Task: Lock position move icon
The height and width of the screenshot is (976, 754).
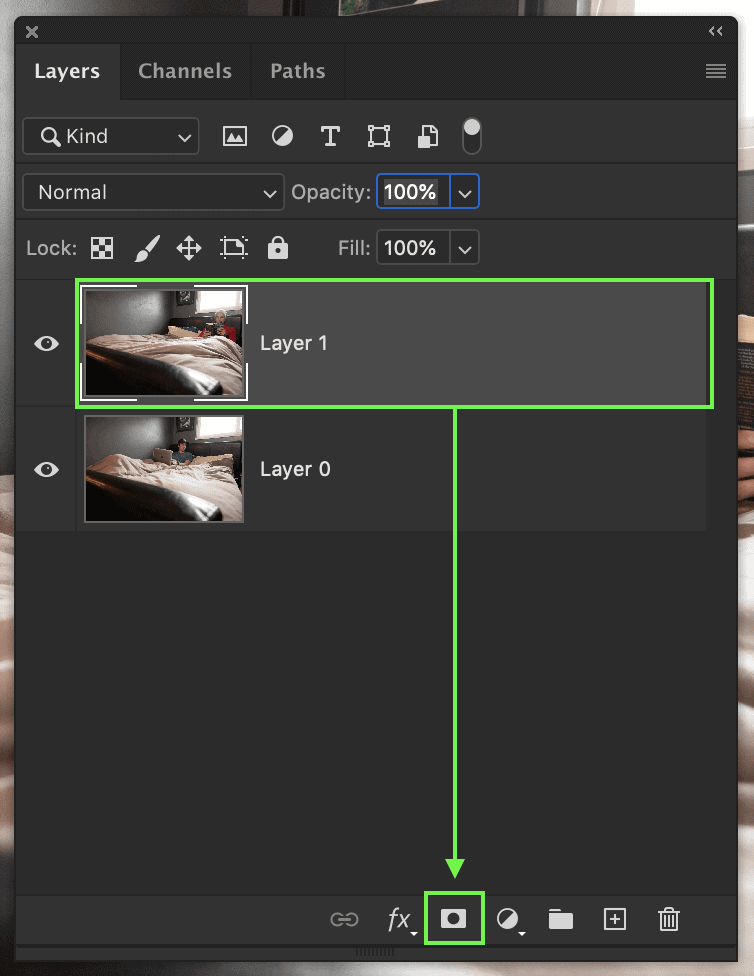Action: point(189,248)
